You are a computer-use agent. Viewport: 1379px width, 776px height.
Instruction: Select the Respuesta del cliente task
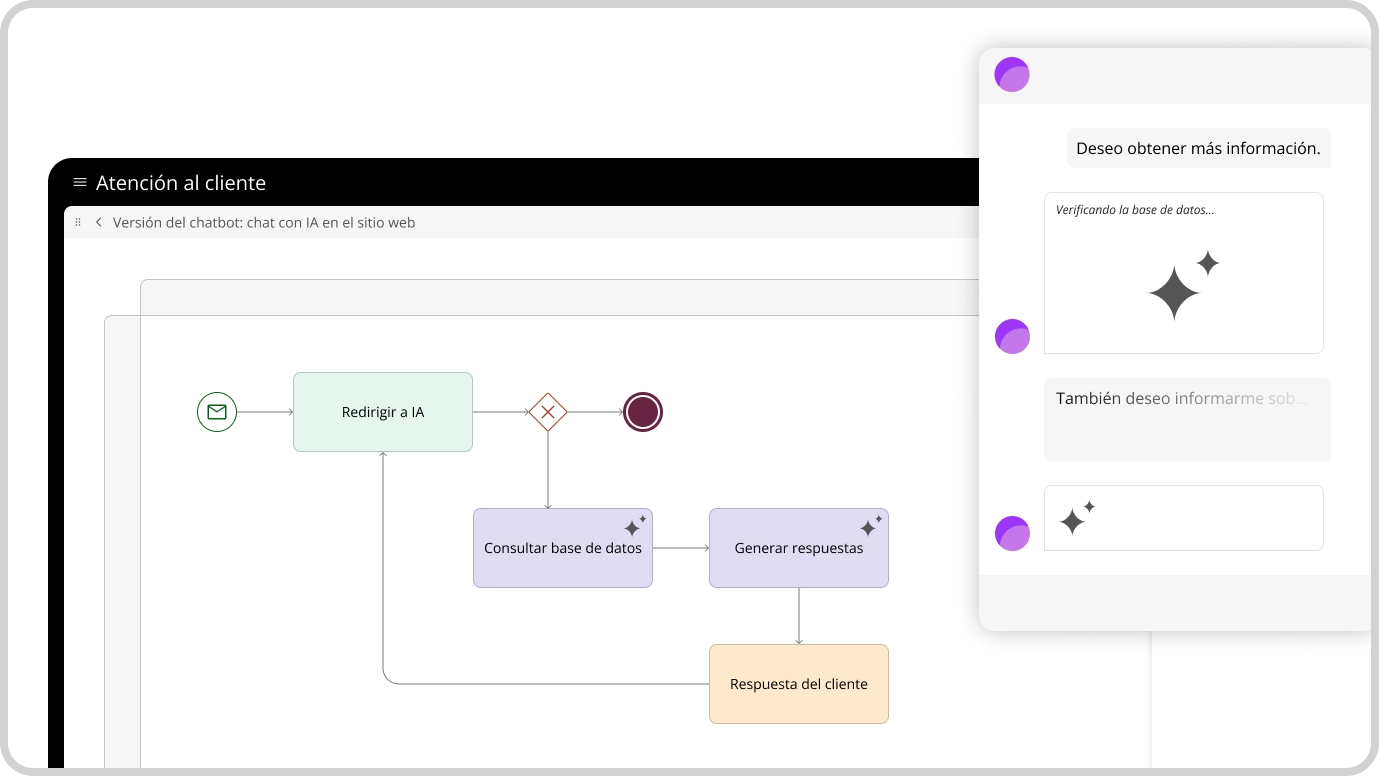[x=799, y=684]
